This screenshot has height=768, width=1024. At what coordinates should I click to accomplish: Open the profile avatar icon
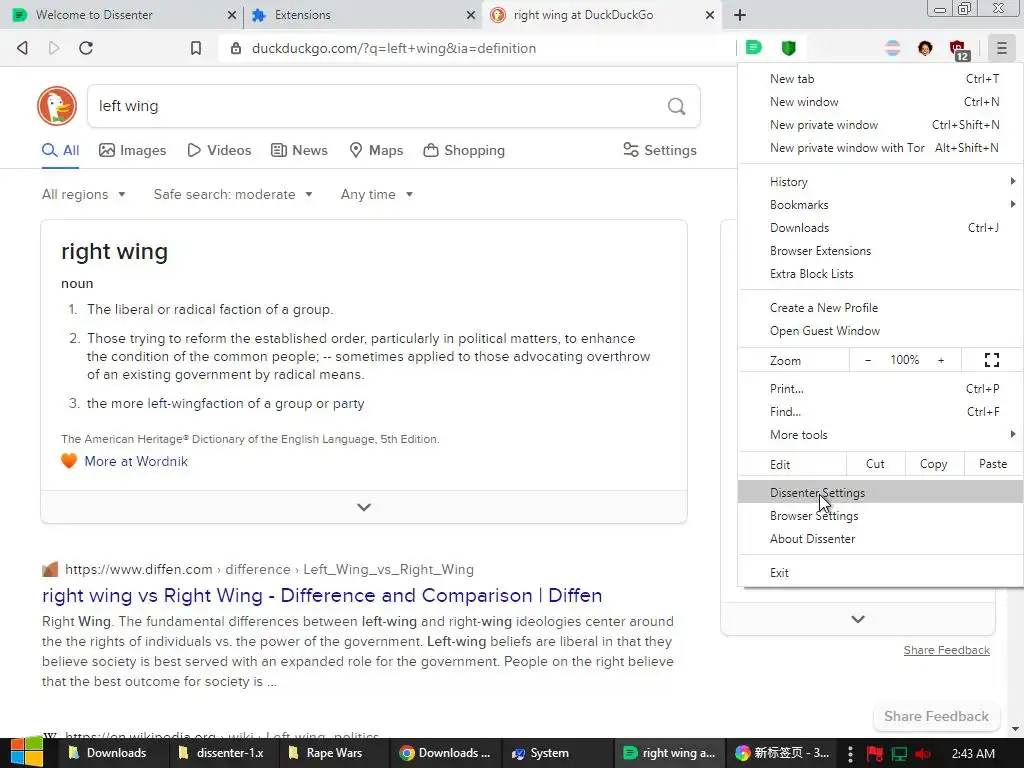click(x=925, y=47)
